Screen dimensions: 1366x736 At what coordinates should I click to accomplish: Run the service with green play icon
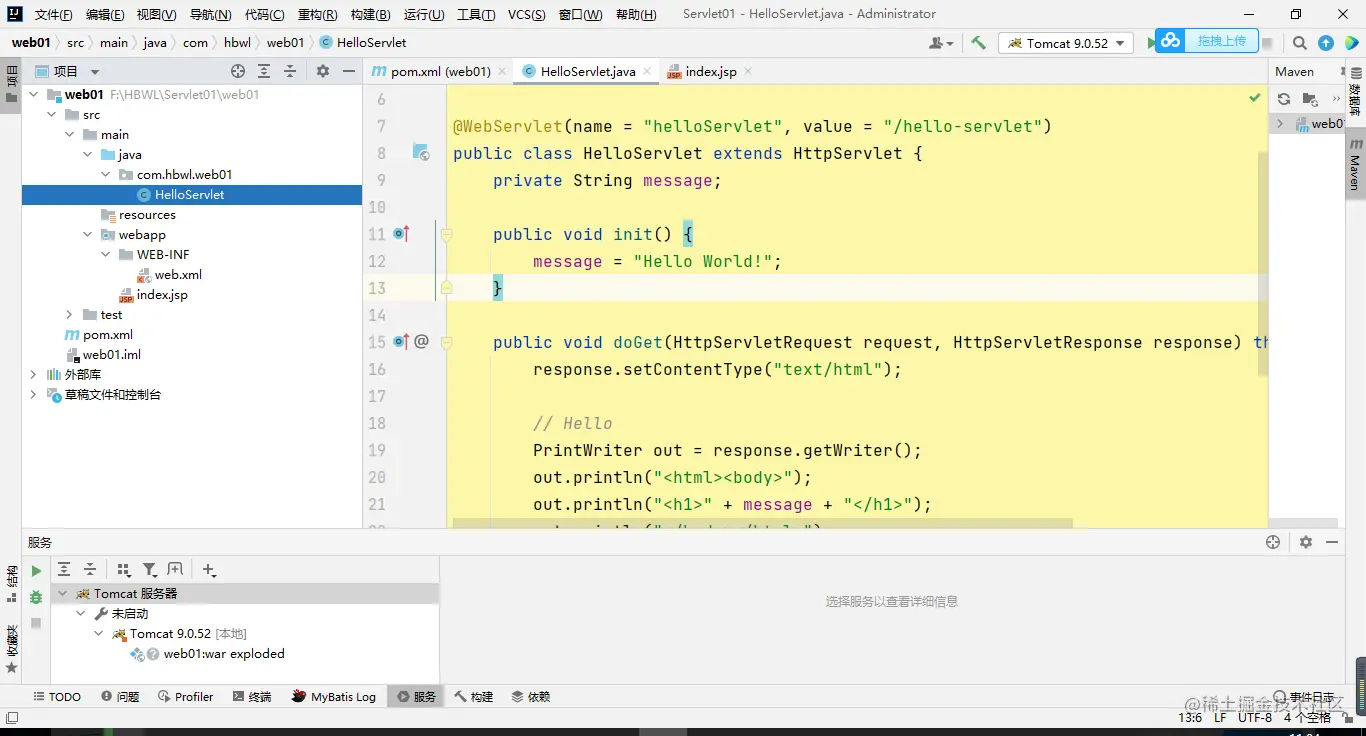(36, 571)
